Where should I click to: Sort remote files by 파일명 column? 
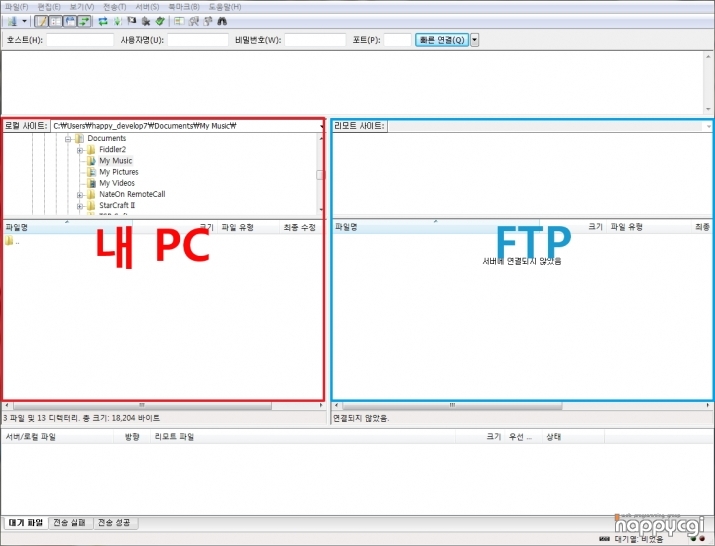point(435,227)
